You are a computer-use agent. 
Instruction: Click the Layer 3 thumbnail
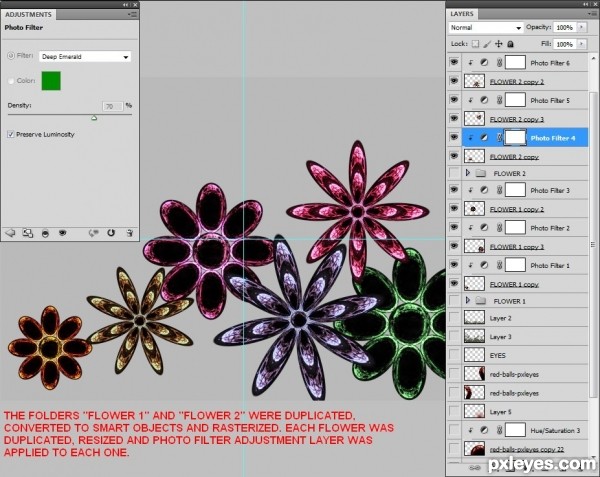pos(474,337)
